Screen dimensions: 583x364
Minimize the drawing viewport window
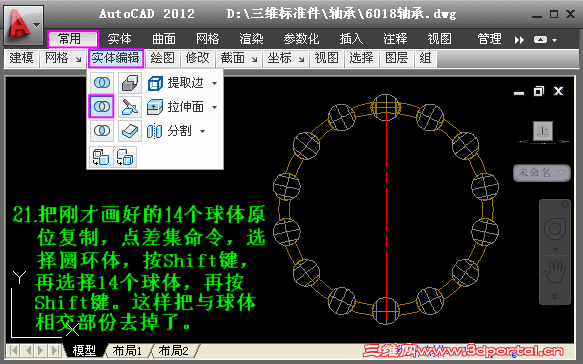tap(519, 92)
